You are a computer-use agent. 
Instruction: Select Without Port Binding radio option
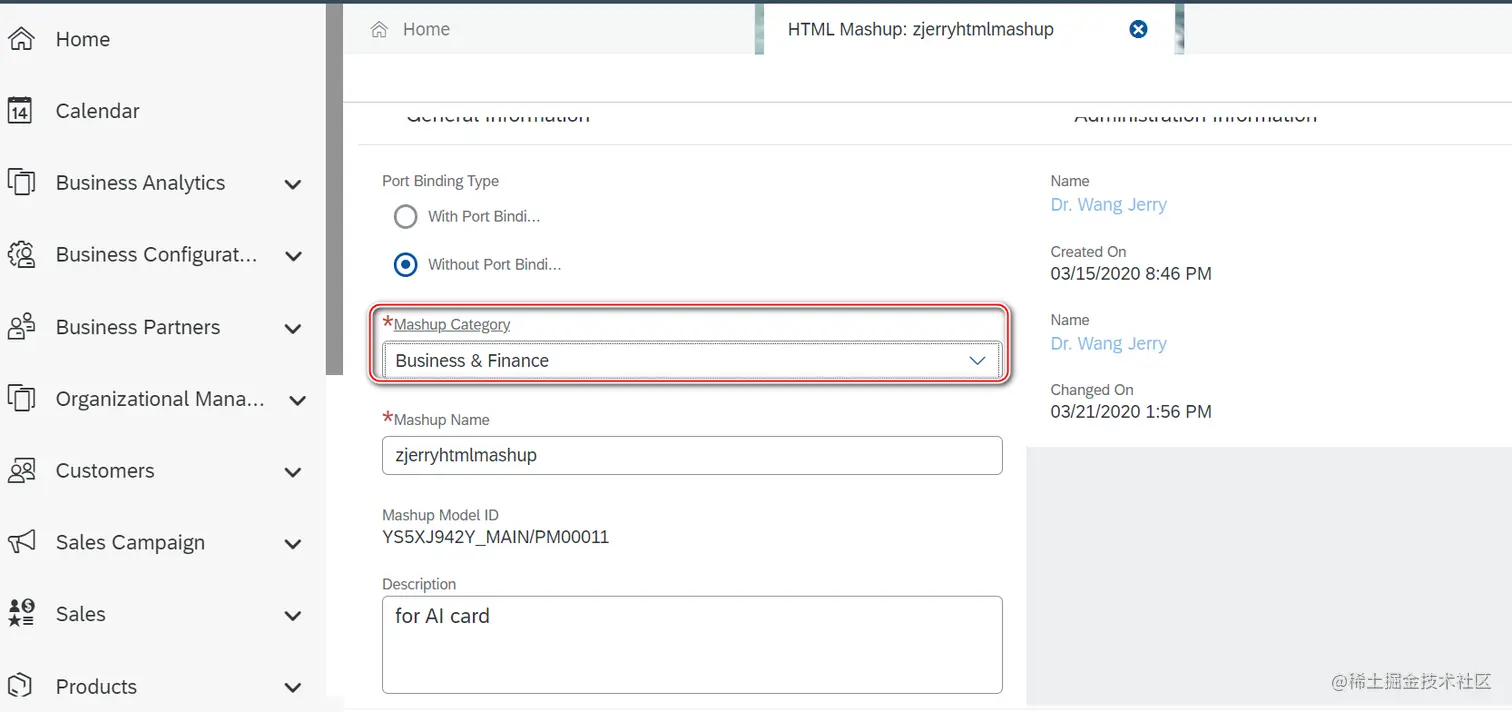pyautogui.click(x=405, y=265)
